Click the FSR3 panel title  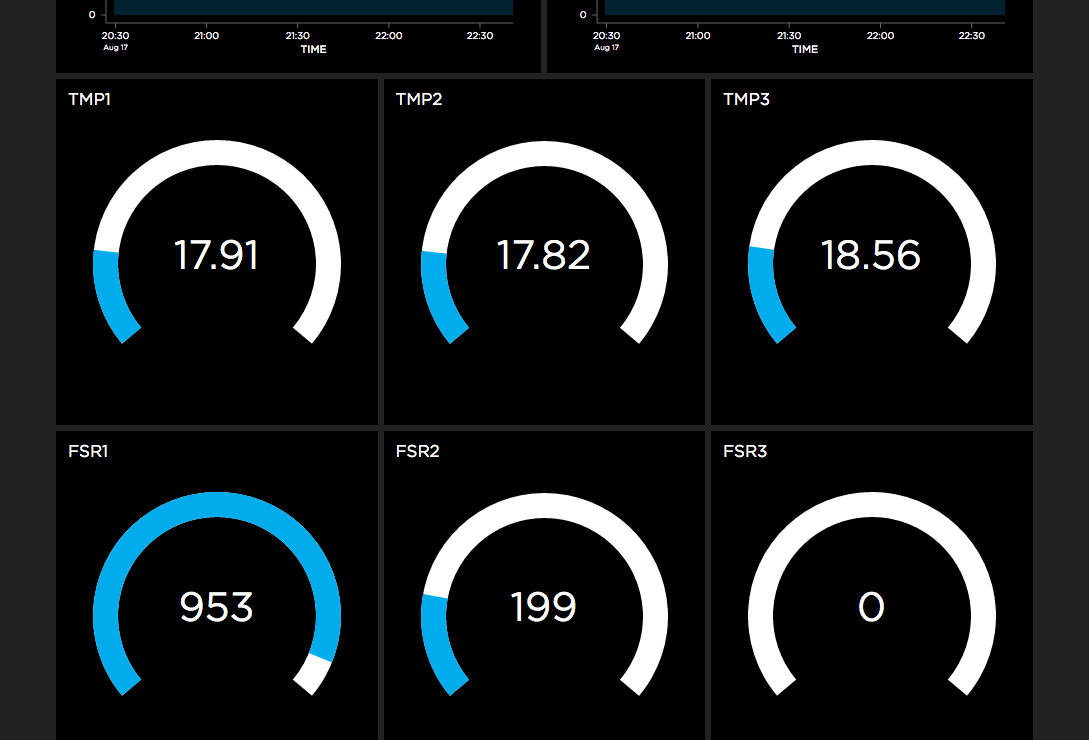point(745,452)
